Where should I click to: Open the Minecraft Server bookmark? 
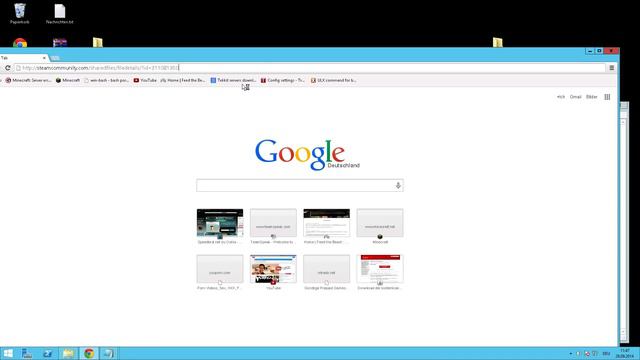click(29, 80)
